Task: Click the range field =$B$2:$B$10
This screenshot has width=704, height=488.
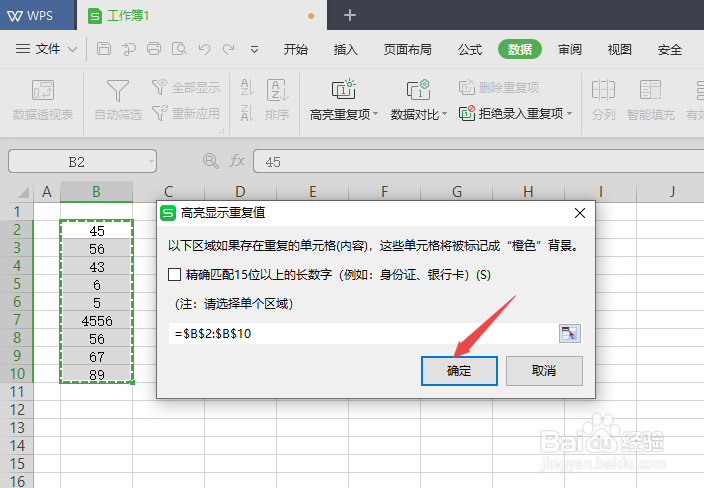Action: [363, 334]
